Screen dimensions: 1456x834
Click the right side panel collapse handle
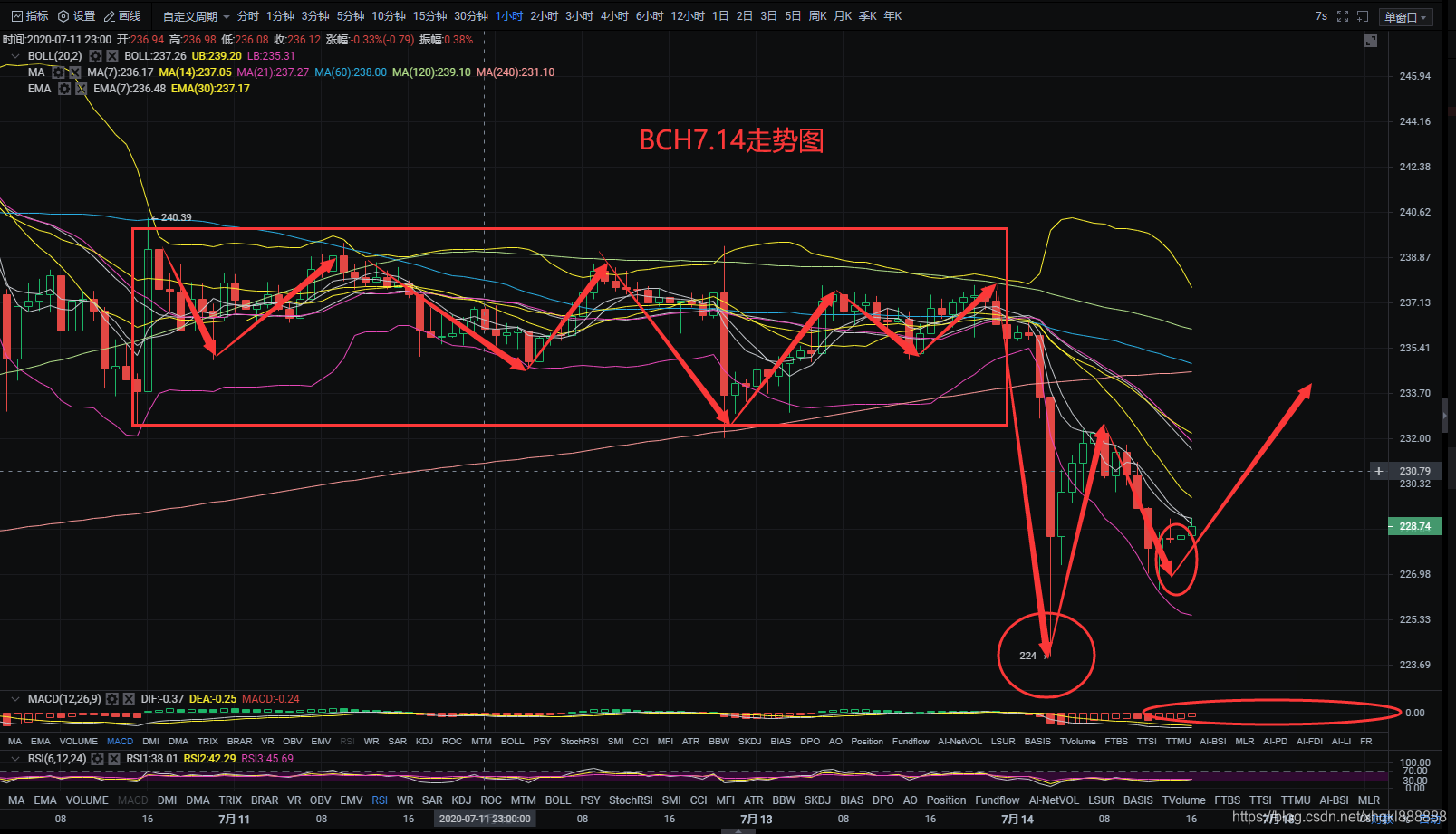(1445, 417)
